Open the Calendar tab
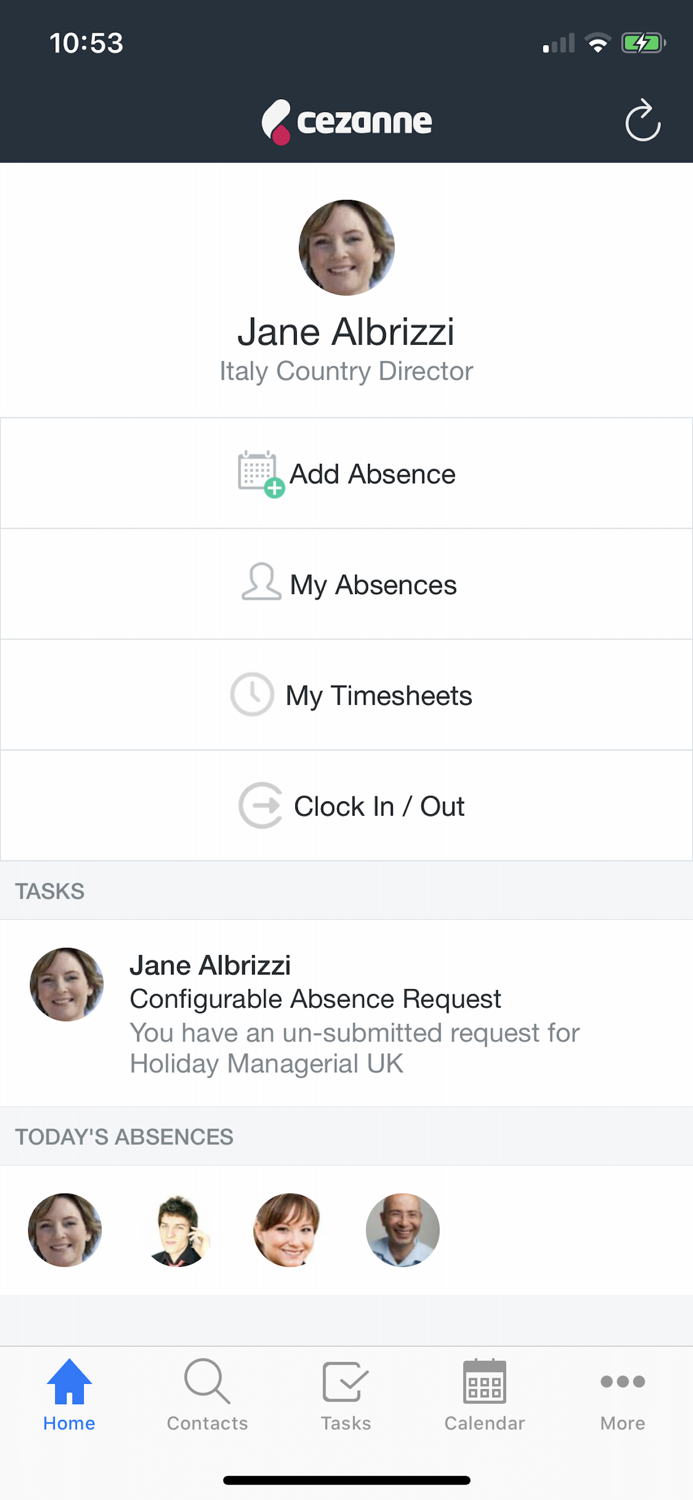Screen dimensions: 693x1500 484,1395
